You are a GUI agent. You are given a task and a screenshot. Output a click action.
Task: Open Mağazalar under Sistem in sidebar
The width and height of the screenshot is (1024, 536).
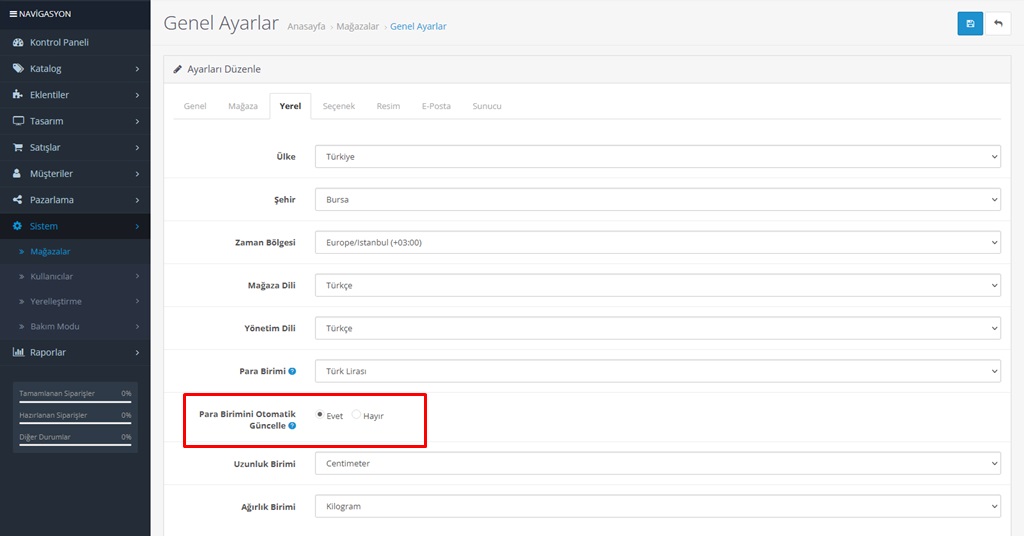75,251
